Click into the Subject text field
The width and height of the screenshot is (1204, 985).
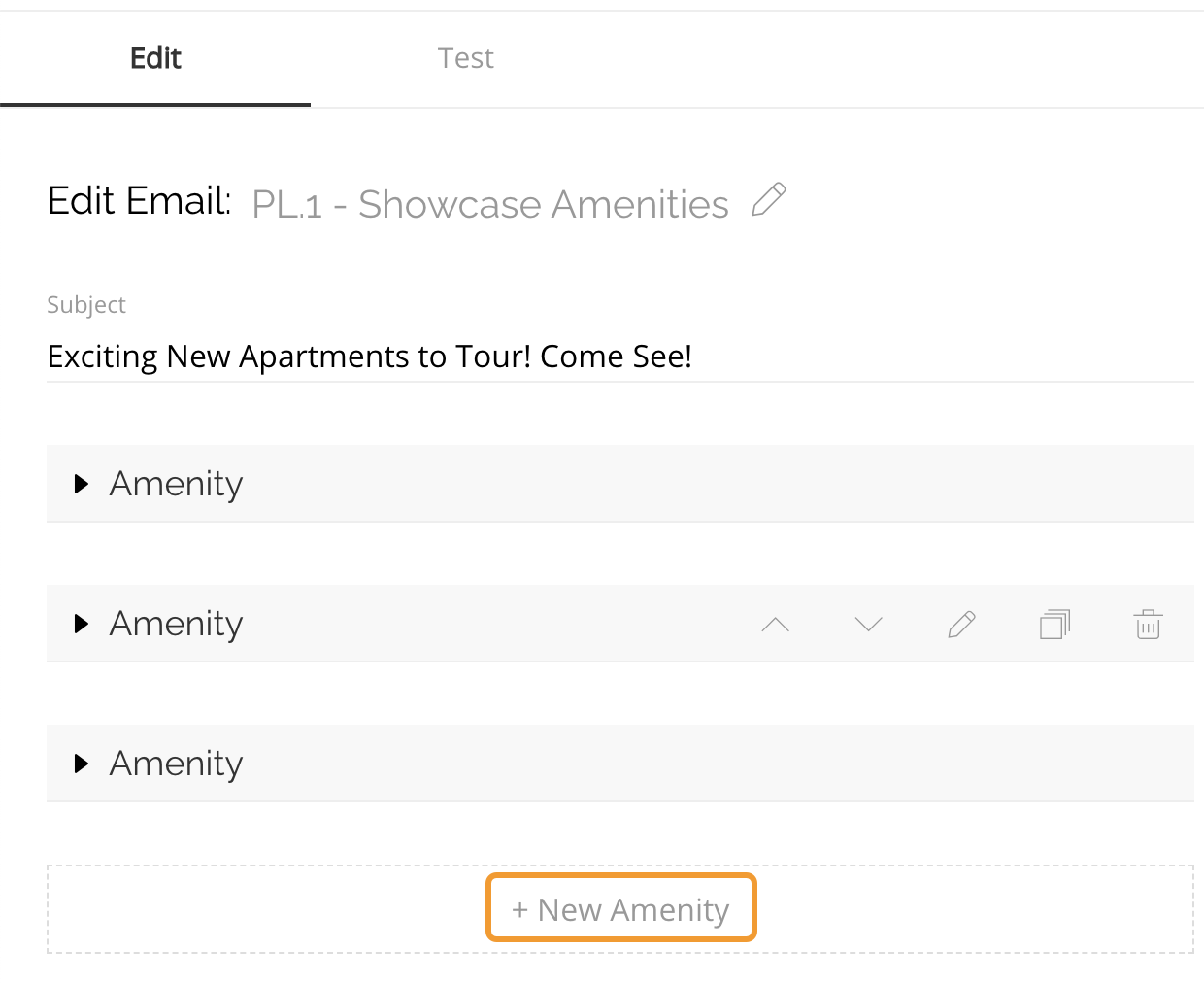(619, 357)
